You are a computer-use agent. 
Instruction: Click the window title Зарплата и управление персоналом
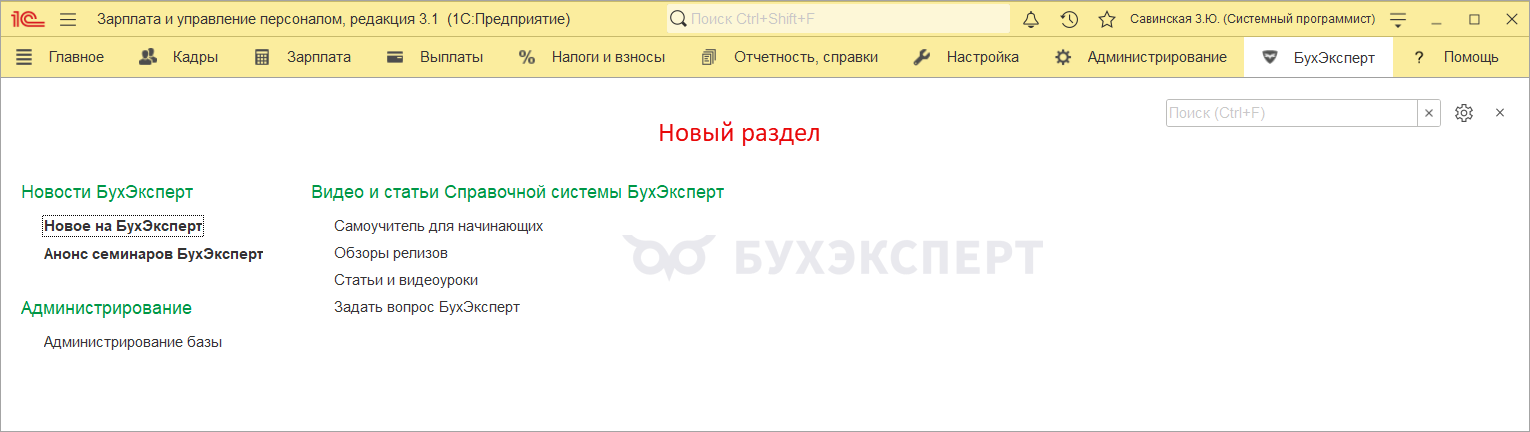334,19
